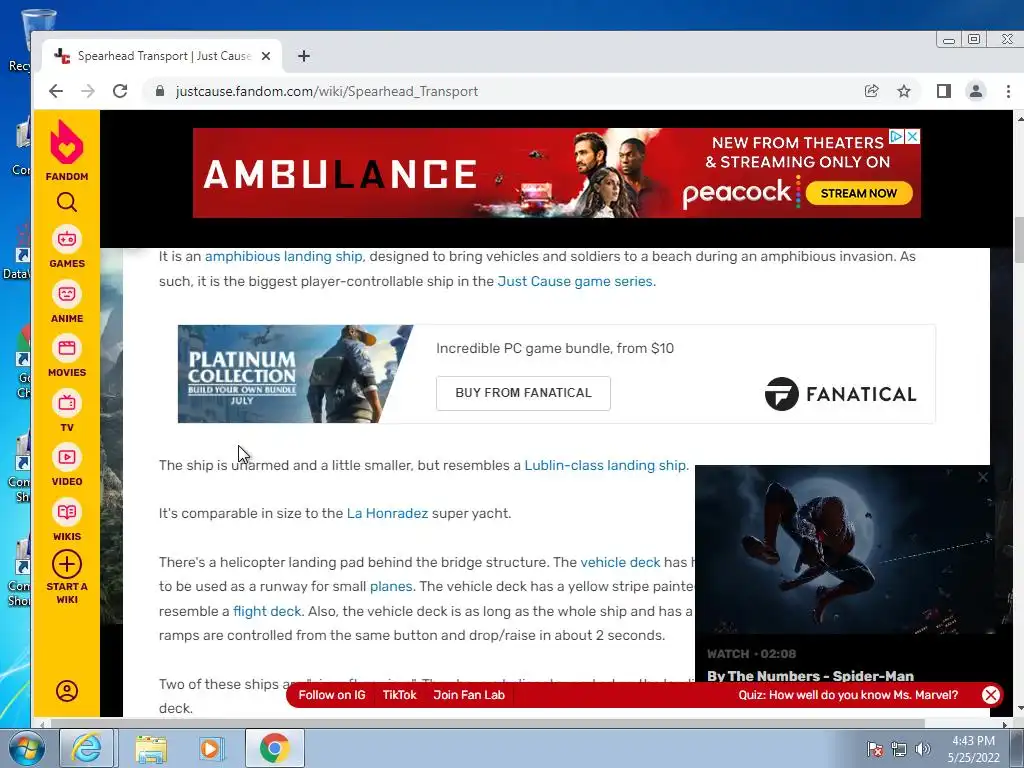Viewport: 1024px width, 768px height.
Task: Open a new browser tab
Action: click(304, 56)
